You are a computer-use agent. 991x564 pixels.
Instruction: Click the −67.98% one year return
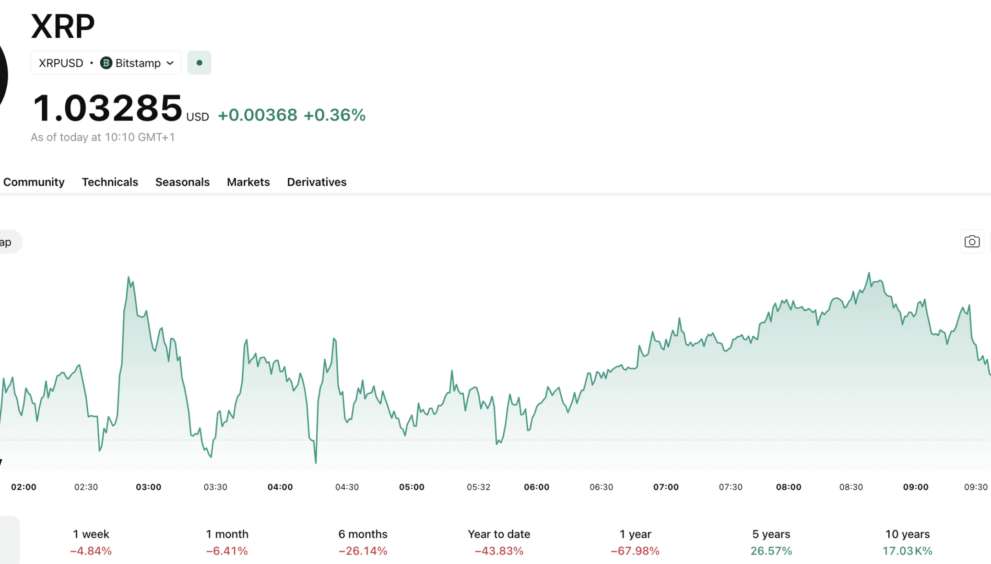click(x=635, y=551)
